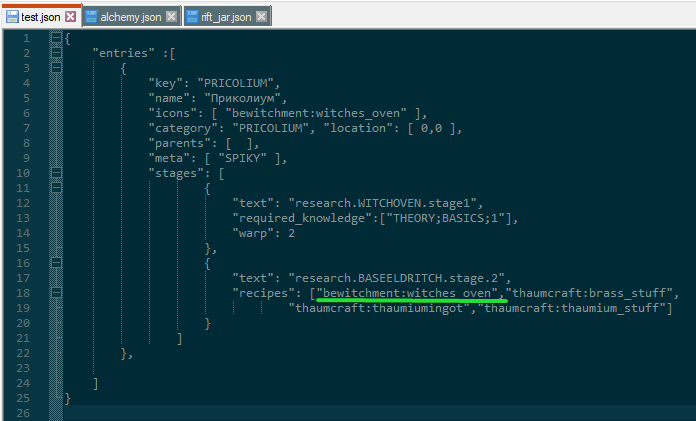
Task: Click "research.BASEELDRITCH.stage.2" text
Action: pos(396,278)
